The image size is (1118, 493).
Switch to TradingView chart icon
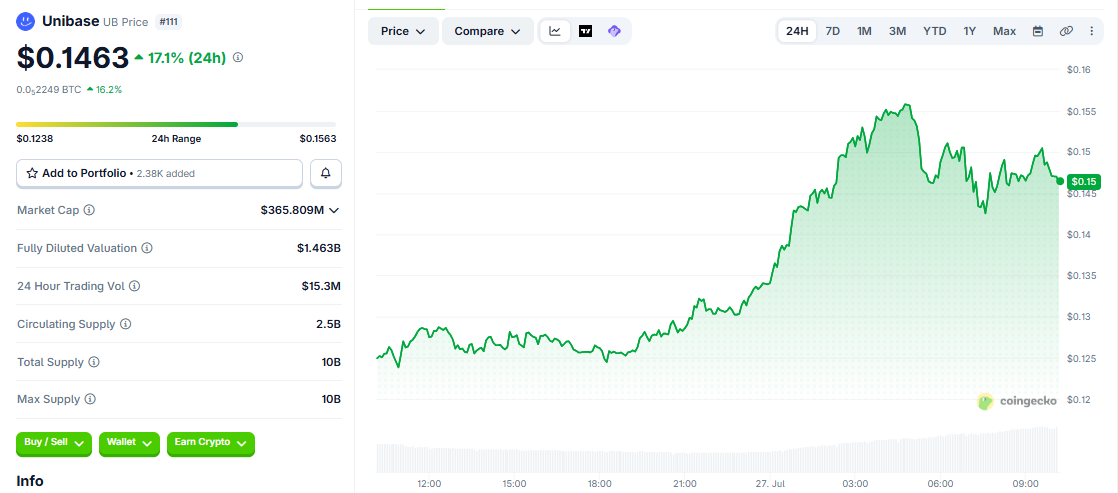coord(585,31)
